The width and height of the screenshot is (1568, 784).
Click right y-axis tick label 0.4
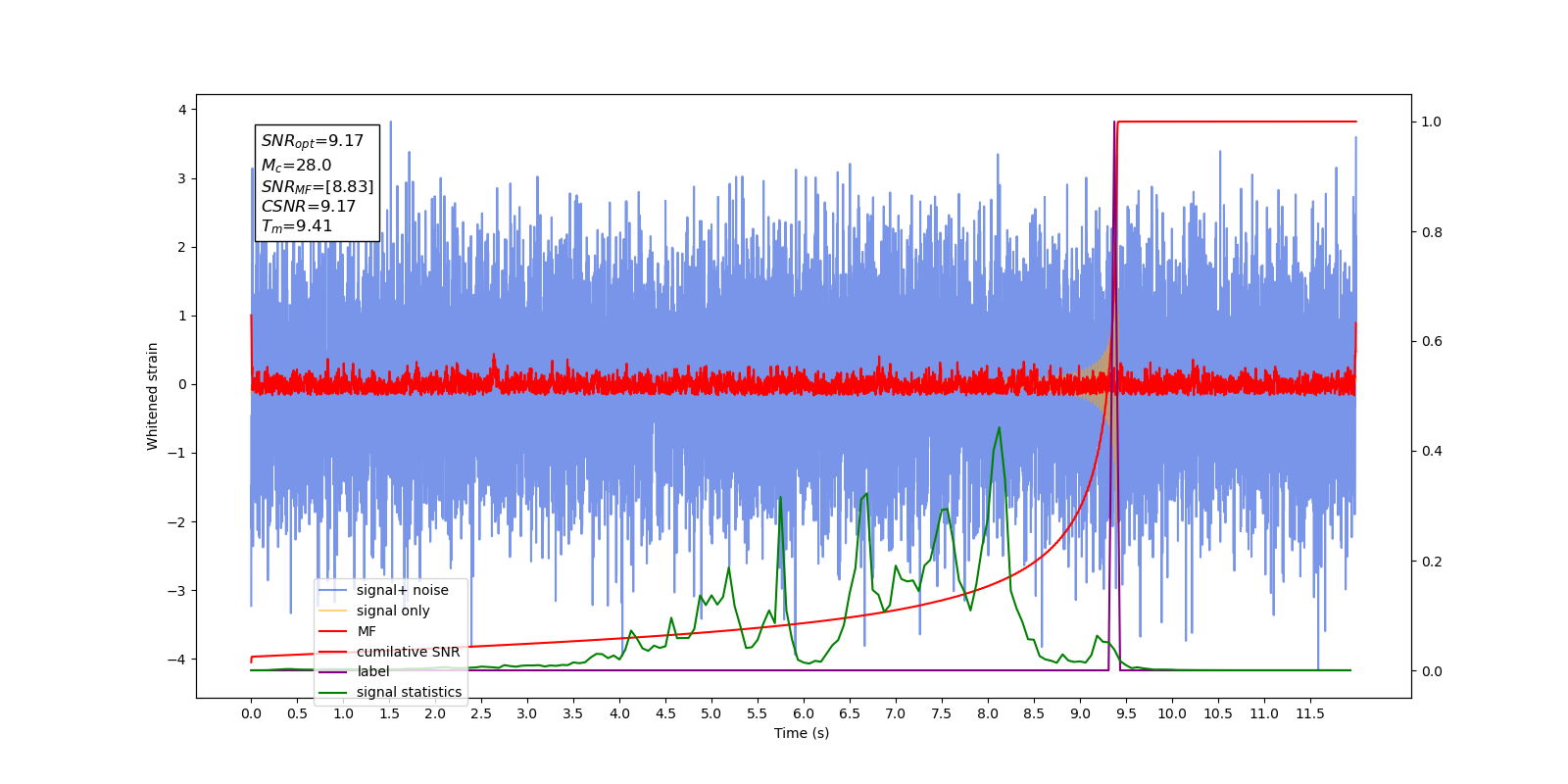1431,451
